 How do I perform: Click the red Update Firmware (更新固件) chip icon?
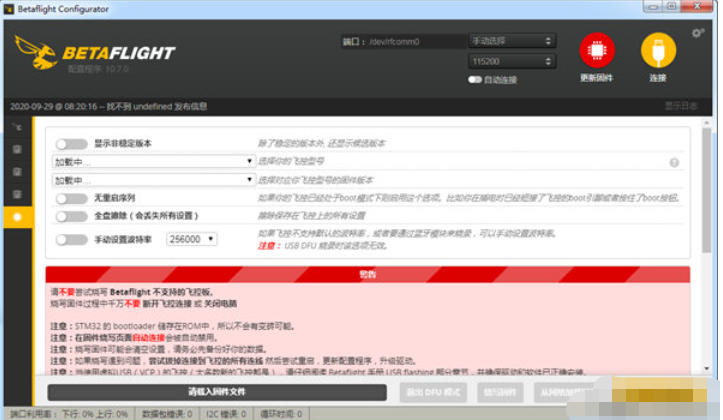point(597,50)
